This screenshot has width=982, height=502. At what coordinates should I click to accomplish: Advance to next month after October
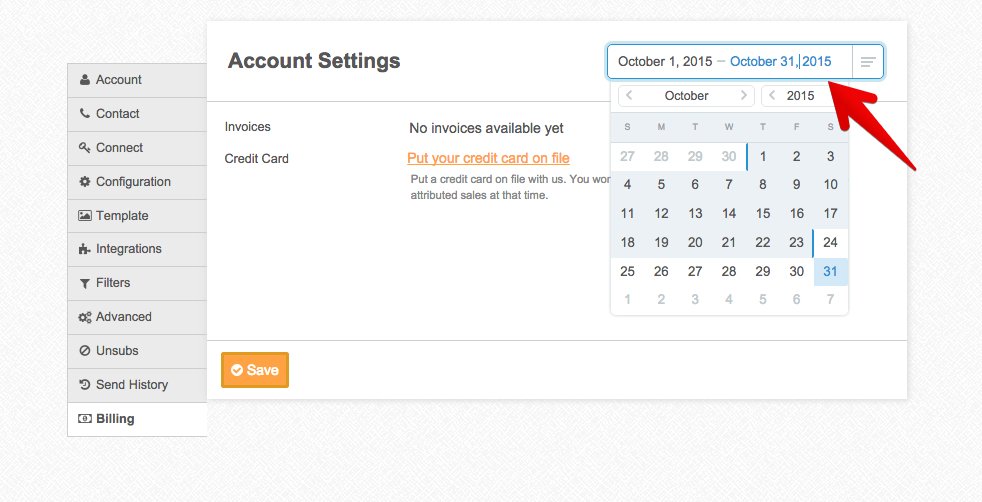point(743,96)
